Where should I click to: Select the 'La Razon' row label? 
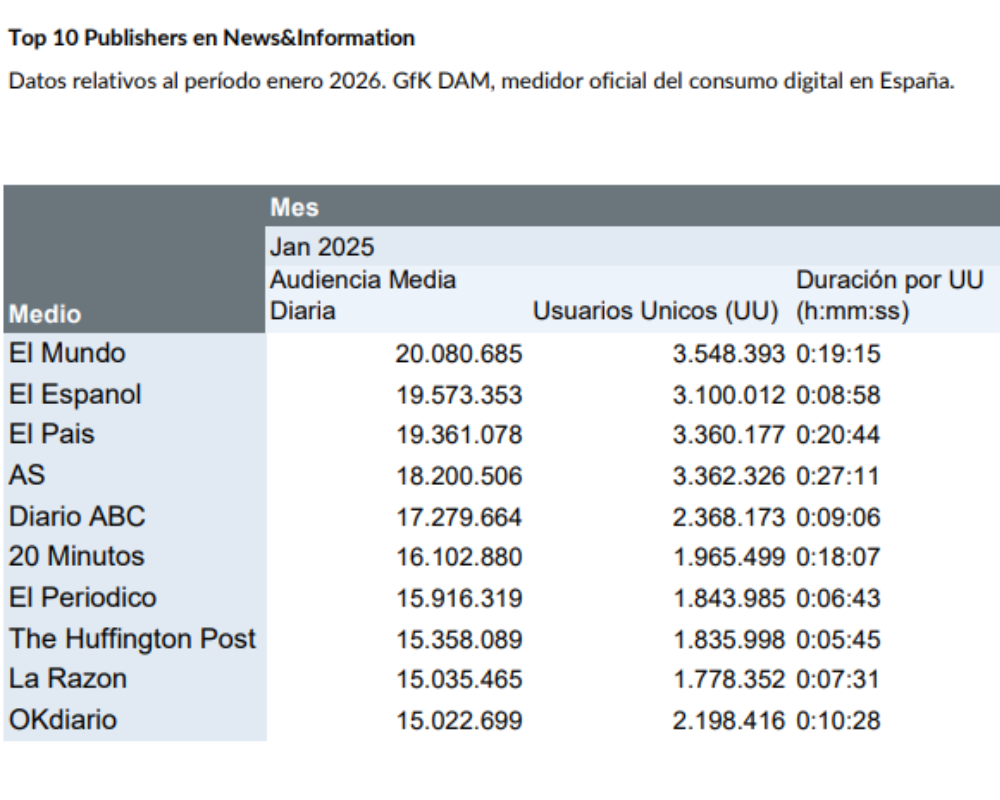(68, 679)
